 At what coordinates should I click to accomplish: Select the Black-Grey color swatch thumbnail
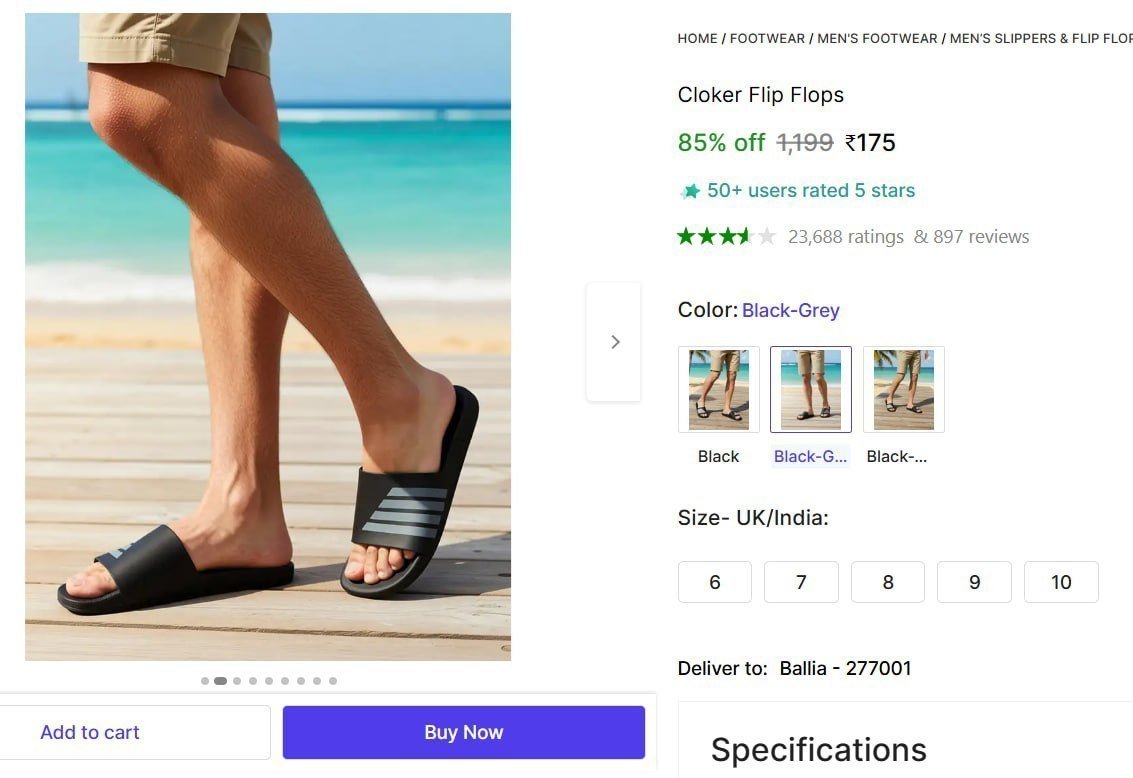tap(810, 389)
